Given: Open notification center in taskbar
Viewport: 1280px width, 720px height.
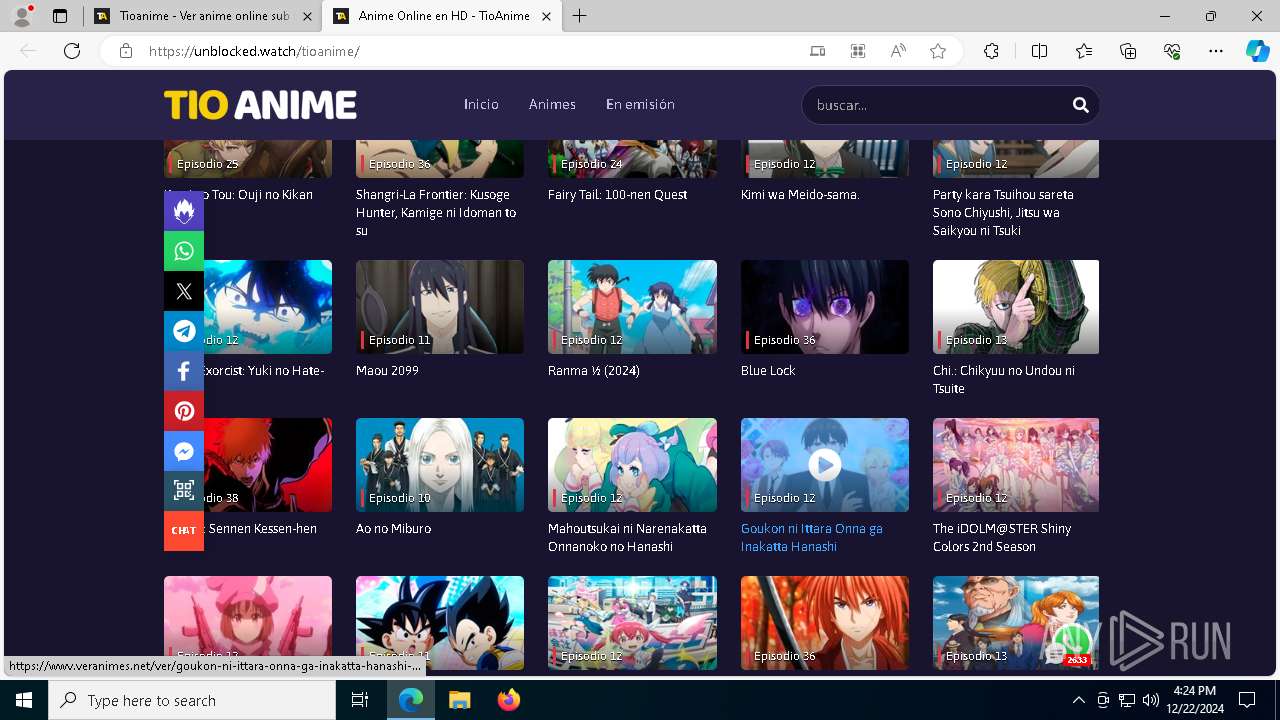Looking at the screenshot, I should (1247, 700).
